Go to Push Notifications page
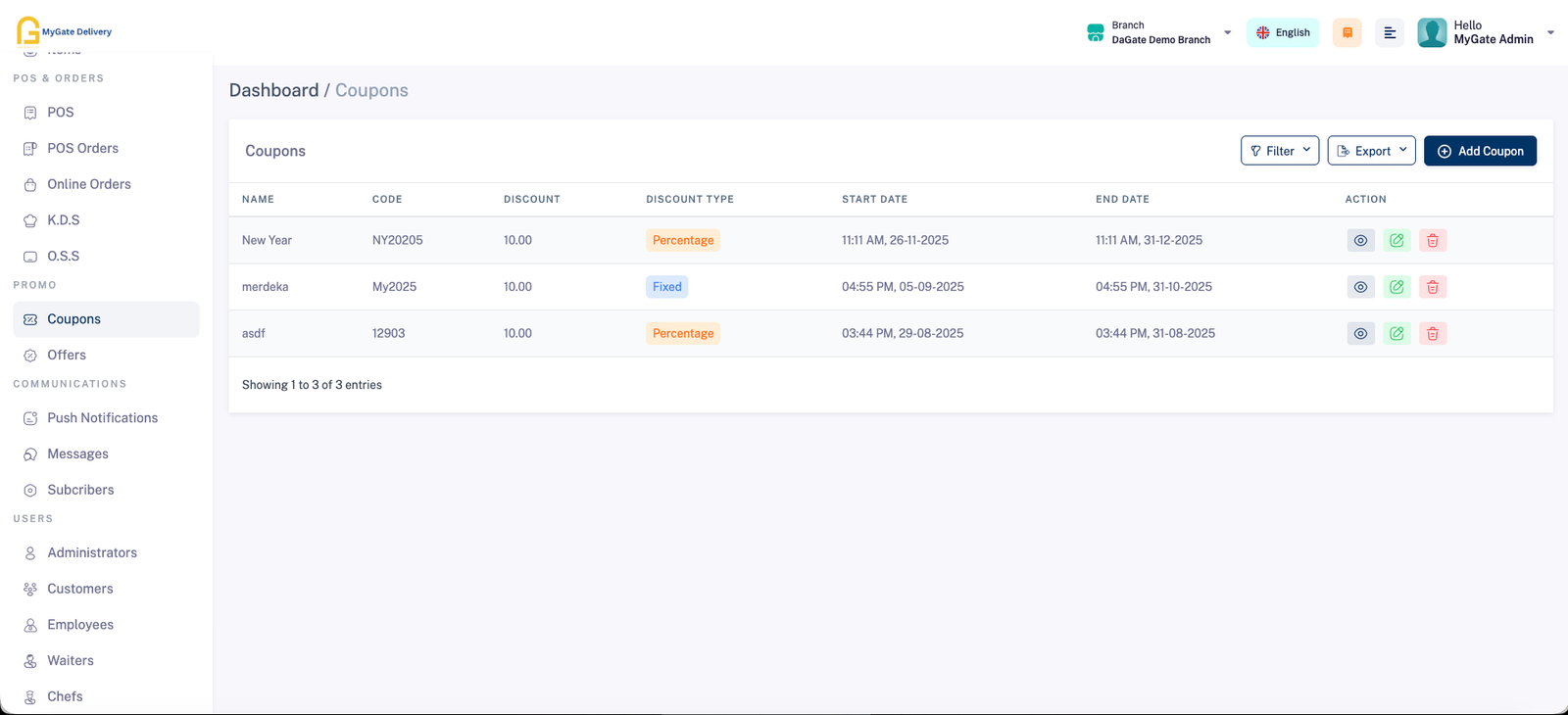This screenshot has height=715, width=1568. point(102,418)
